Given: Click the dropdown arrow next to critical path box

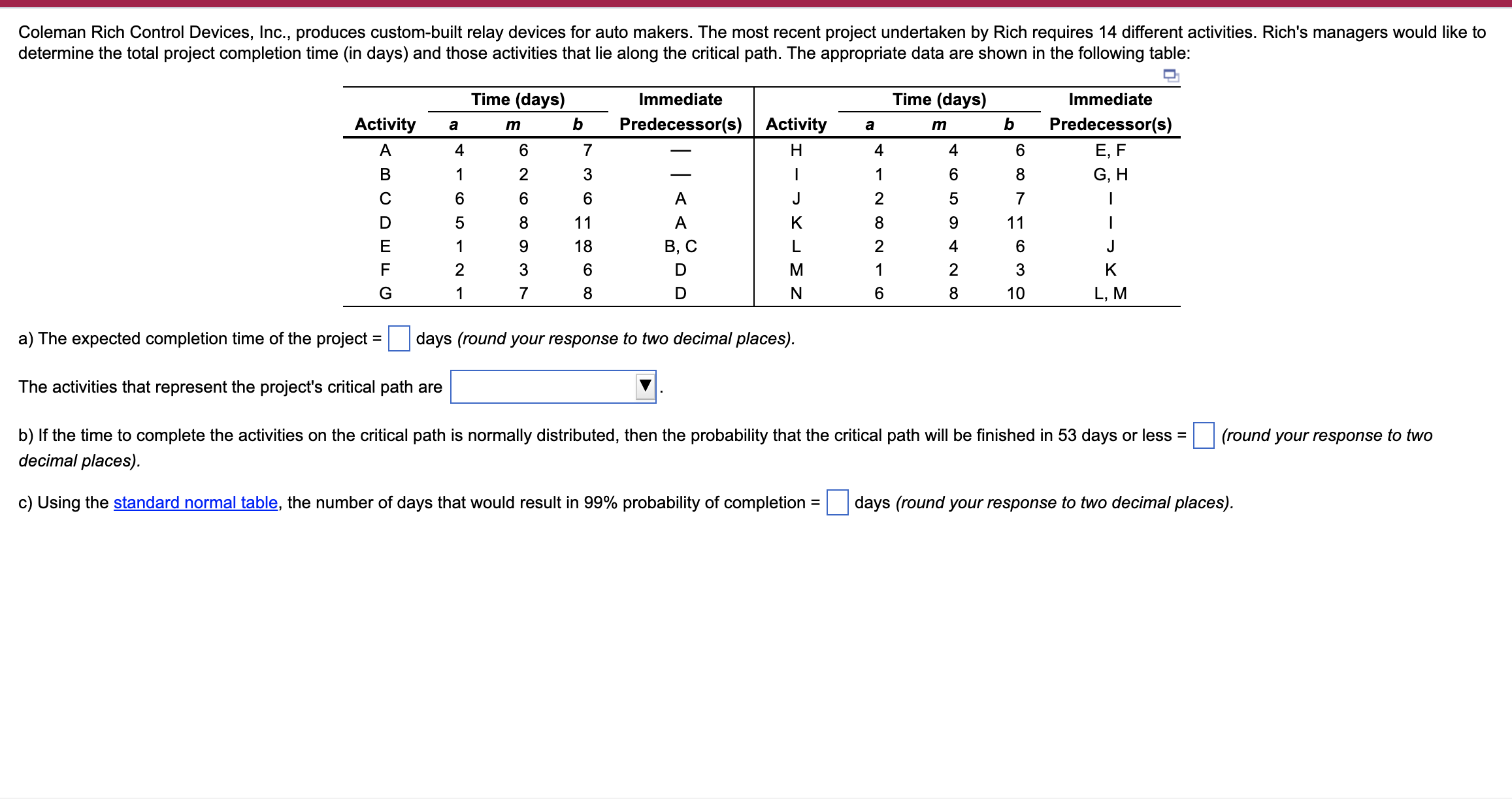Looking at the screenshot, I should click(646, 387).
